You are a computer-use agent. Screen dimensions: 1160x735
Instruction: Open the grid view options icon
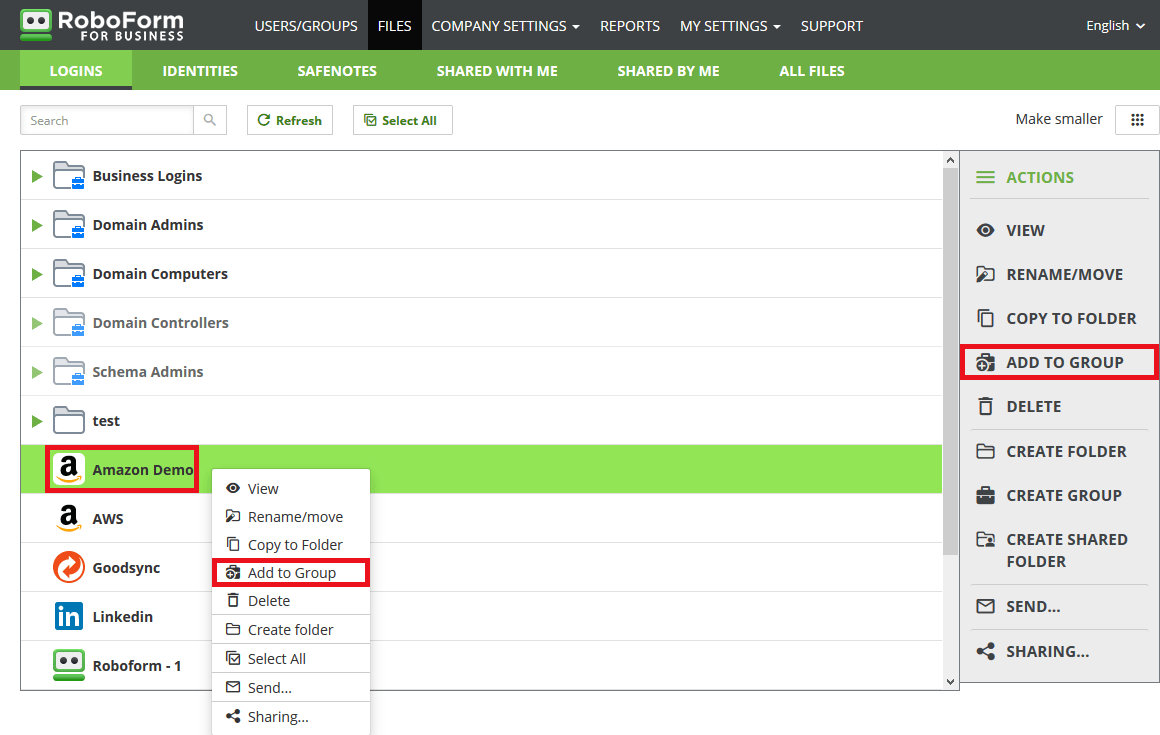point(1137,120)
